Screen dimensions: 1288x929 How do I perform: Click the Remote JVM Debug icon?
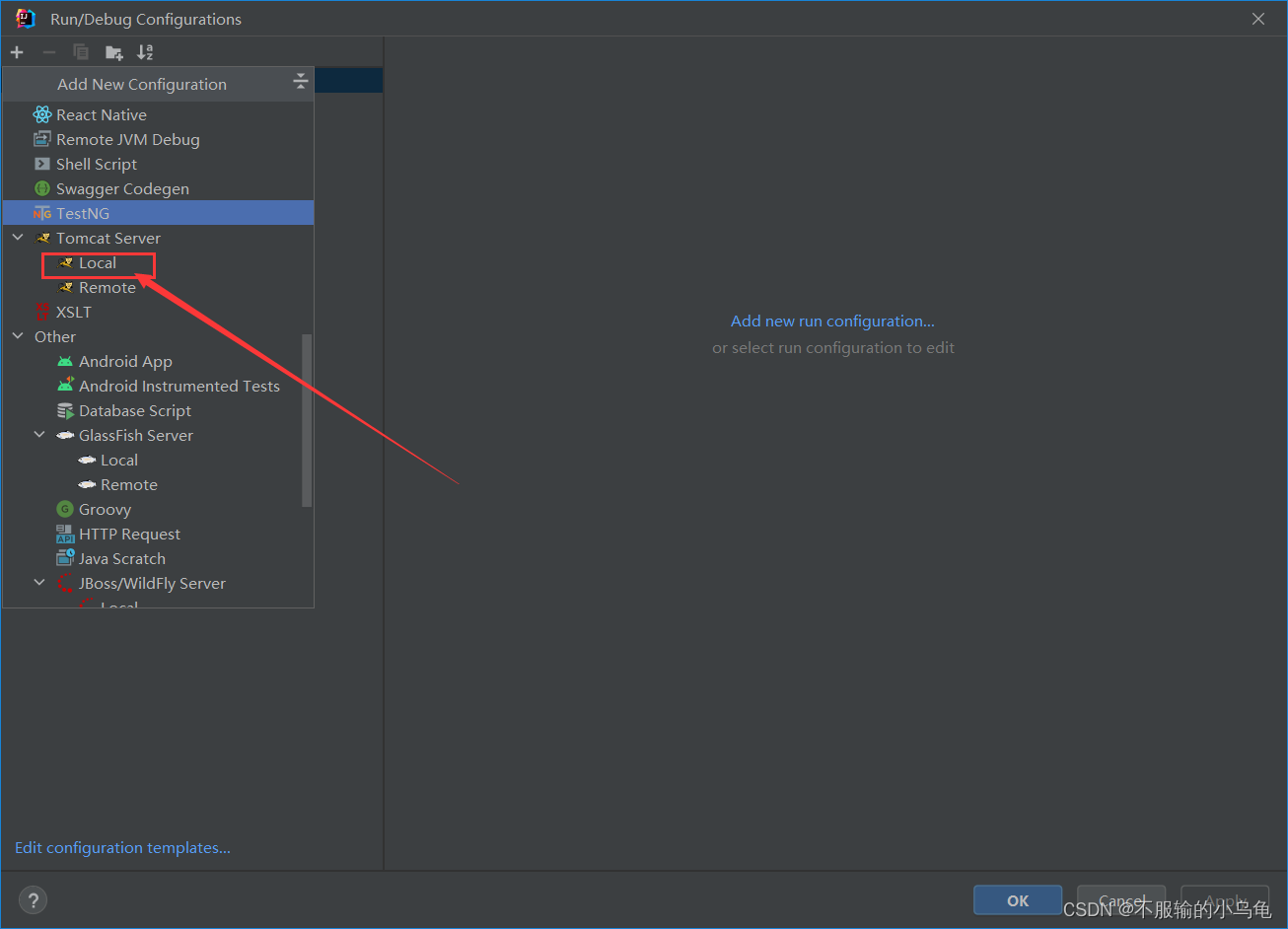[x=42, y=139]
